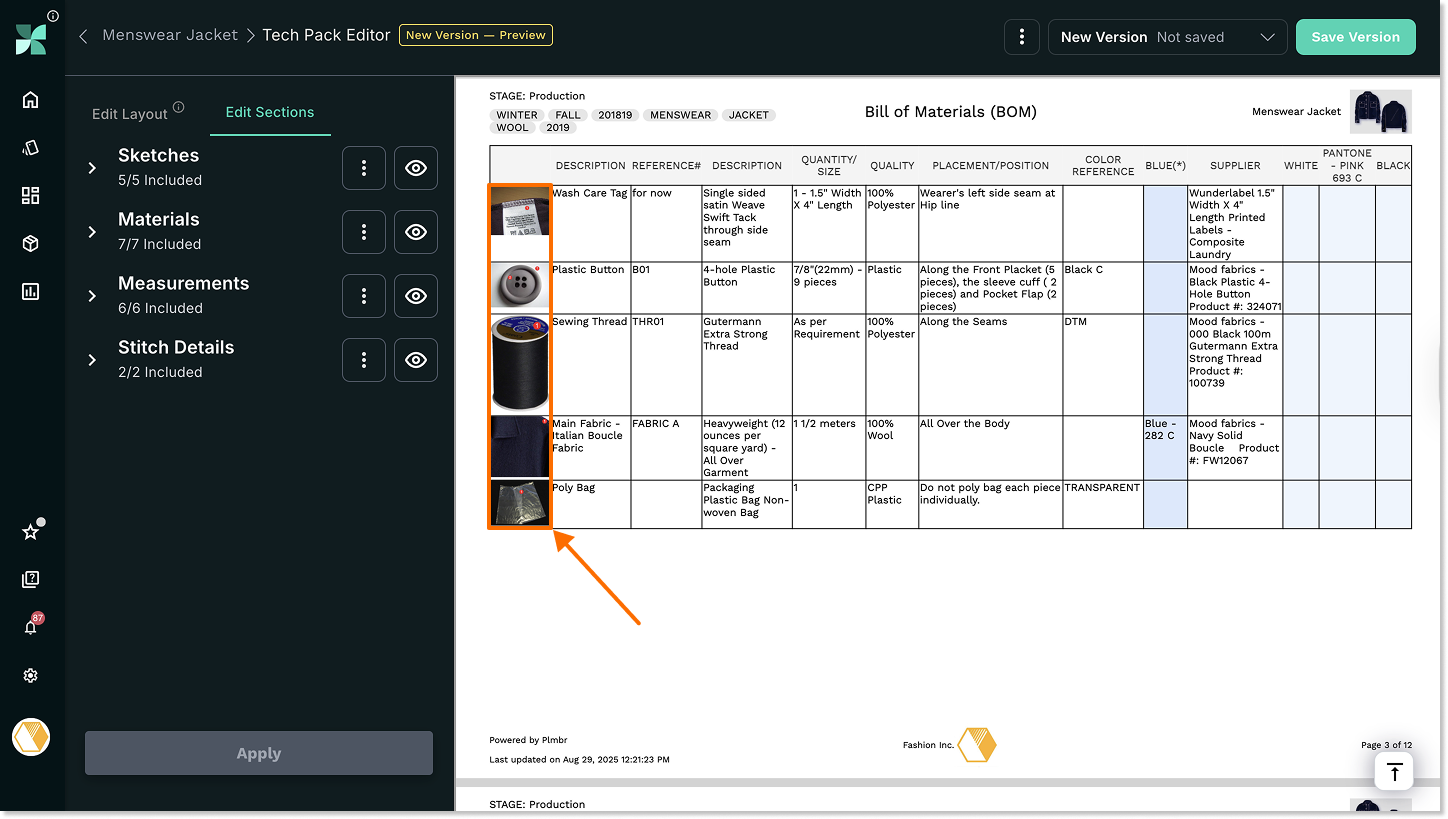Open the 3D cube icon in sidebar

pyautogui.click(x=30, y=243)
